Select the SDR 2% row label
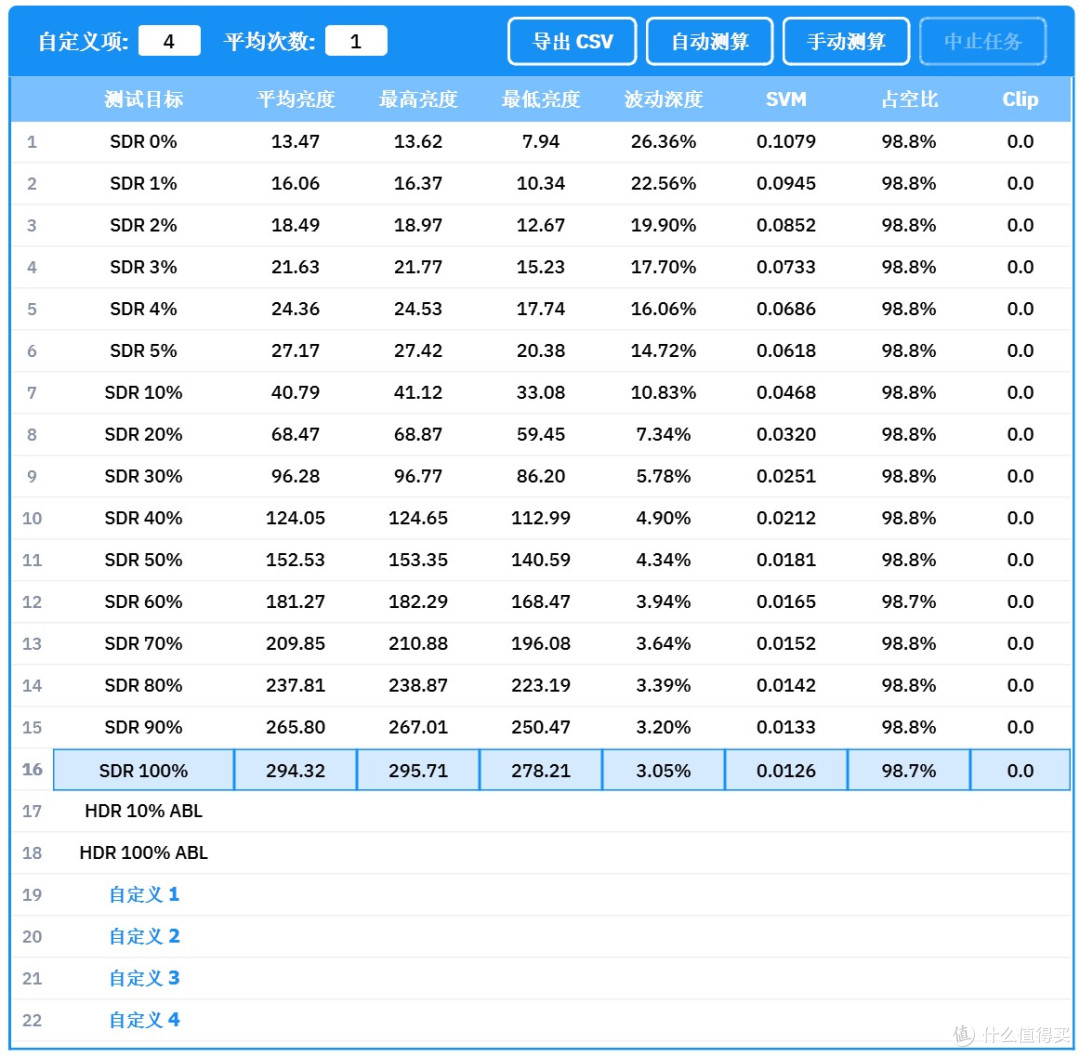Viewport: 1080px width, 1057px height. 143,225
